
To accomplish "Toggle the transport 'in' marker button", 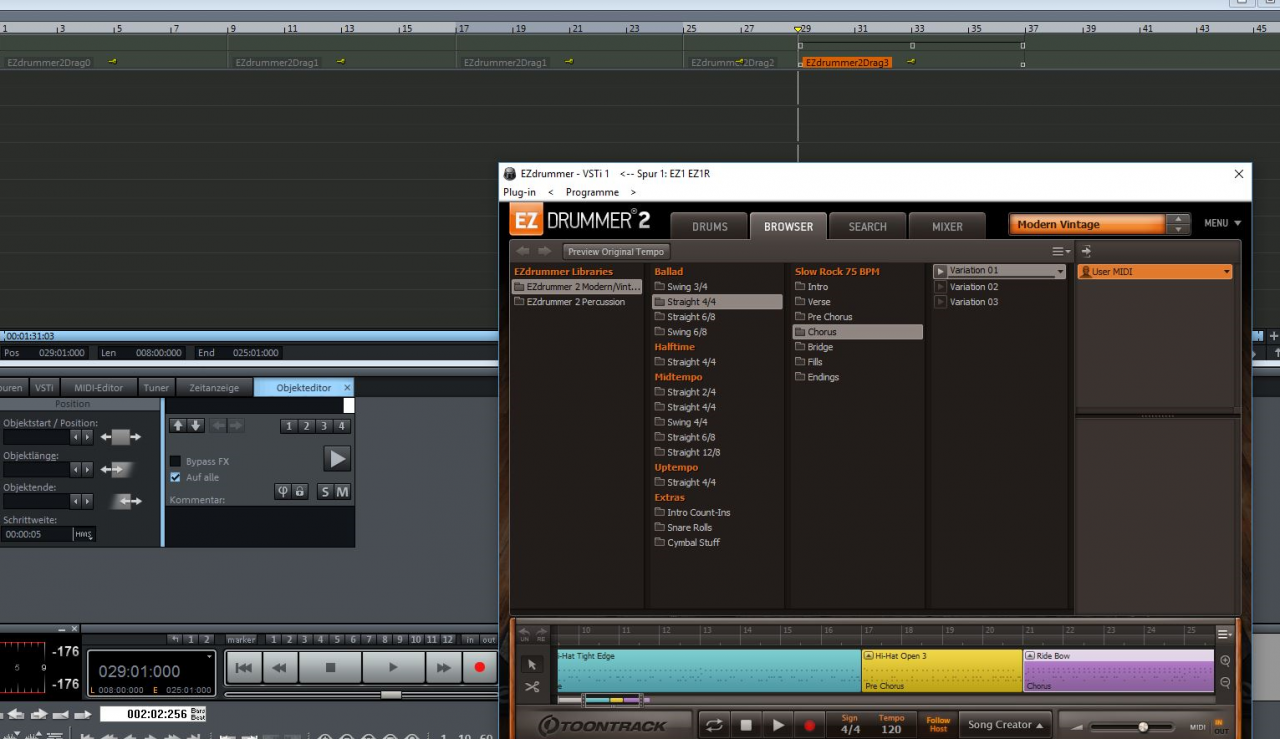I will (470, 639).
